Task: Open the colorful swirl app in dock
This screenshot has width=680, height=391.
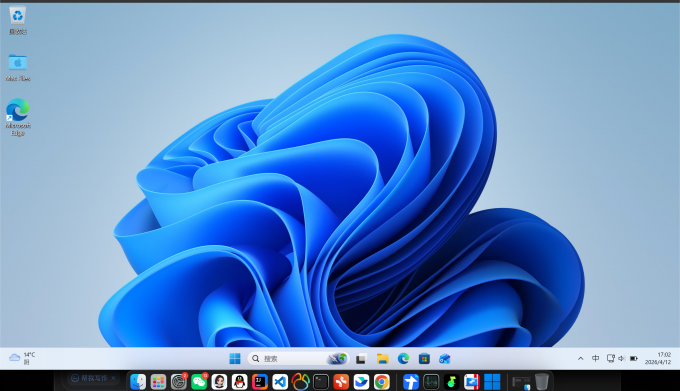Action: pyautogui.click(x=301, y=382)
